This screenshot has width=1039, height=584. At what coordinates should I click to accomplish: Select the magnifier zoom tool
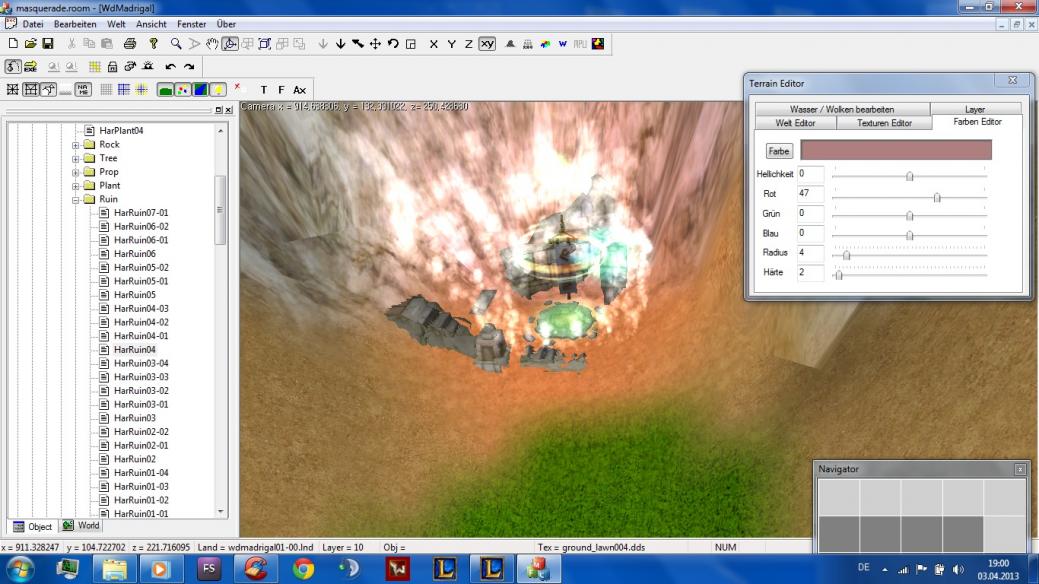coord(176,44)
